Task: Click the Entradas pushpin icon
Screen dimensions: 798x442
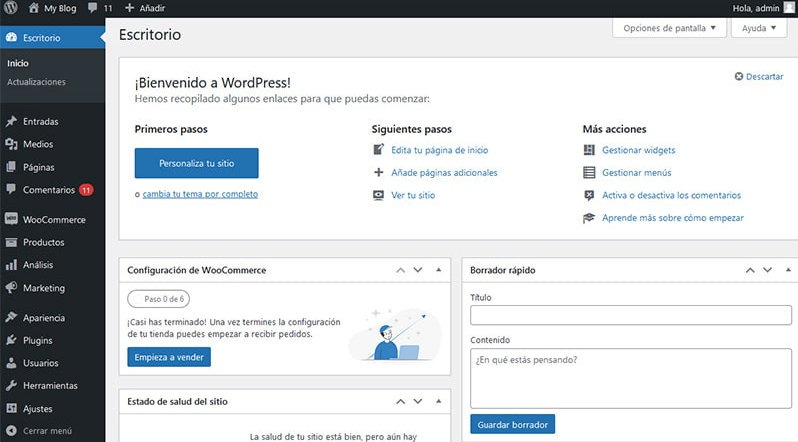Action: tap(11, 121)
